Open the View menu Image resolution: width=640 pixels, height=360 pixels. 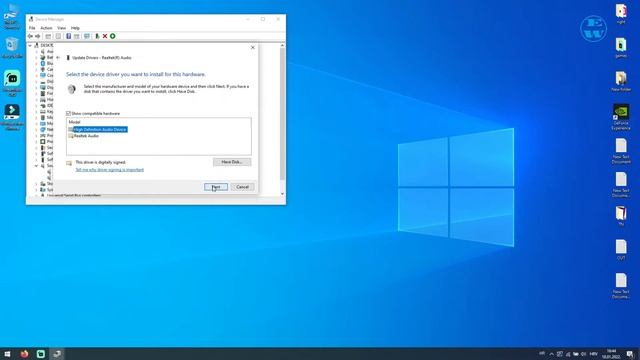(x=61, y=28)
